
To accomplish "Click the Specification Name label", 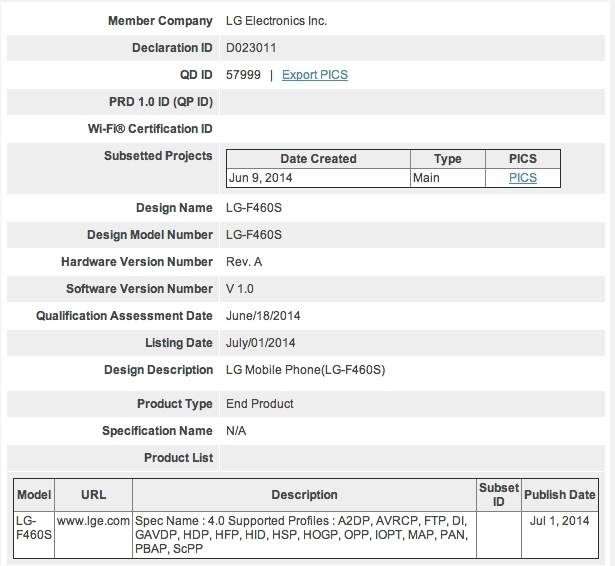I will 157,431.
